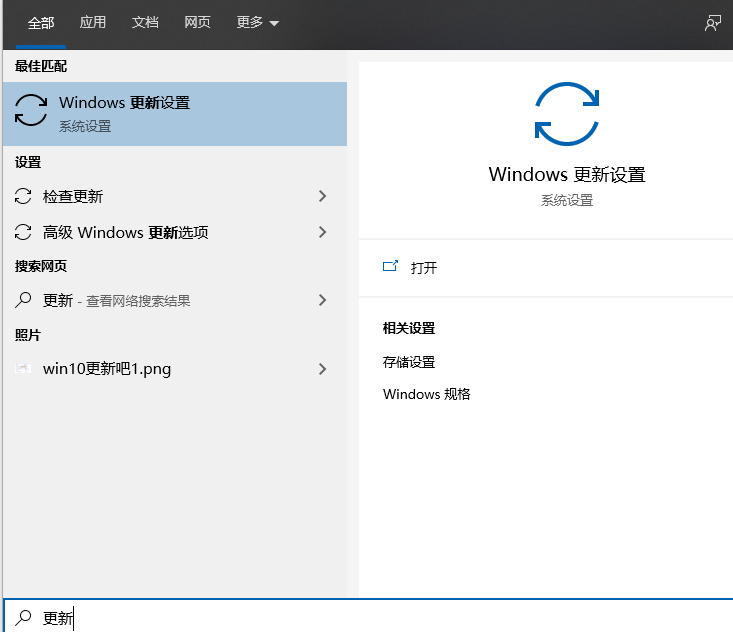Expand web search results arrow for 更新
The width and height of the screenshot is (733, 632).
coord(322,300)
